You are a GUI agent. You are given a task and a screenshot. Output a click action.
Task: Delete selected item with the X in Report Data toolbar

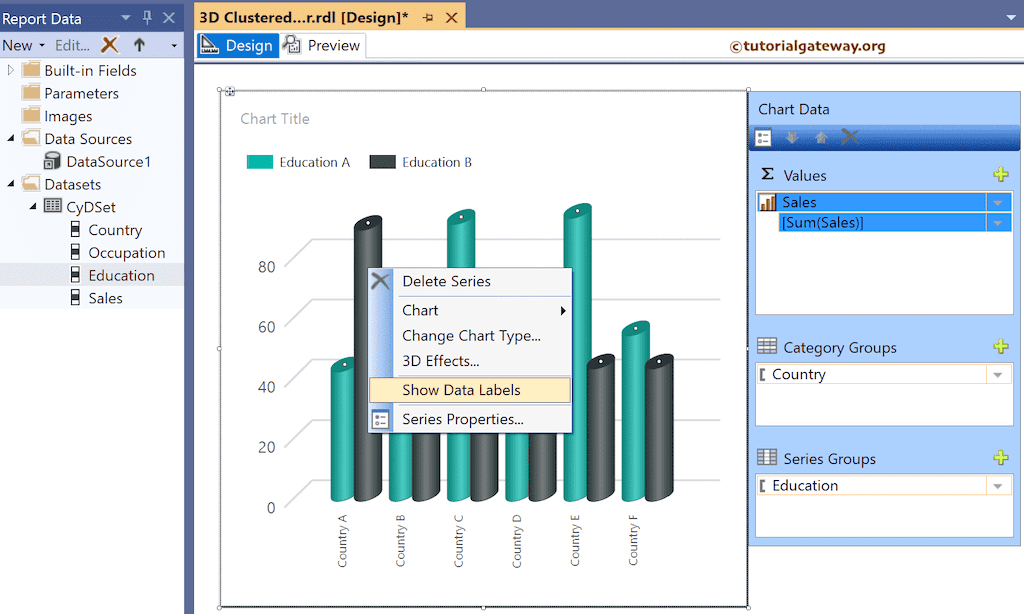coord(108,45)
